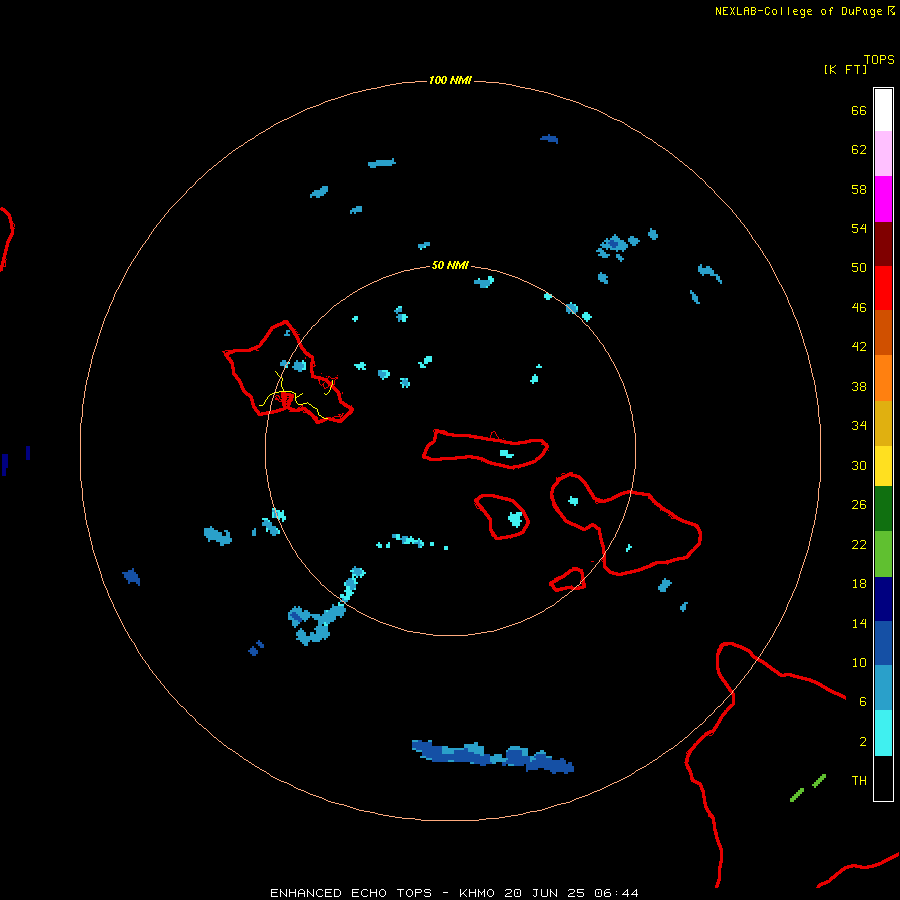Click the legend value 30
This screenshot has height=900, width=900.
859,465
